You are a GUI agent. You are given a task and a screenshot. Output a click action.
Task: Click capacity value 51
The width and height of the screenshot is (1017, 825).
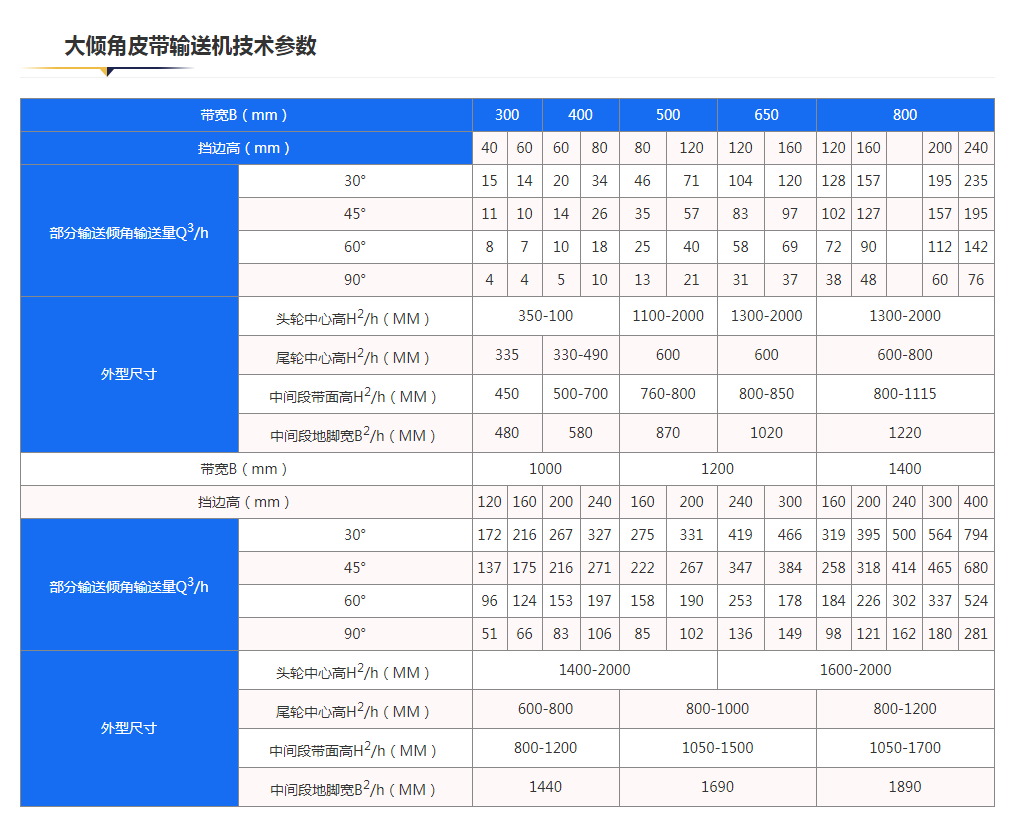pyautogui.click(x=490, y=634)
